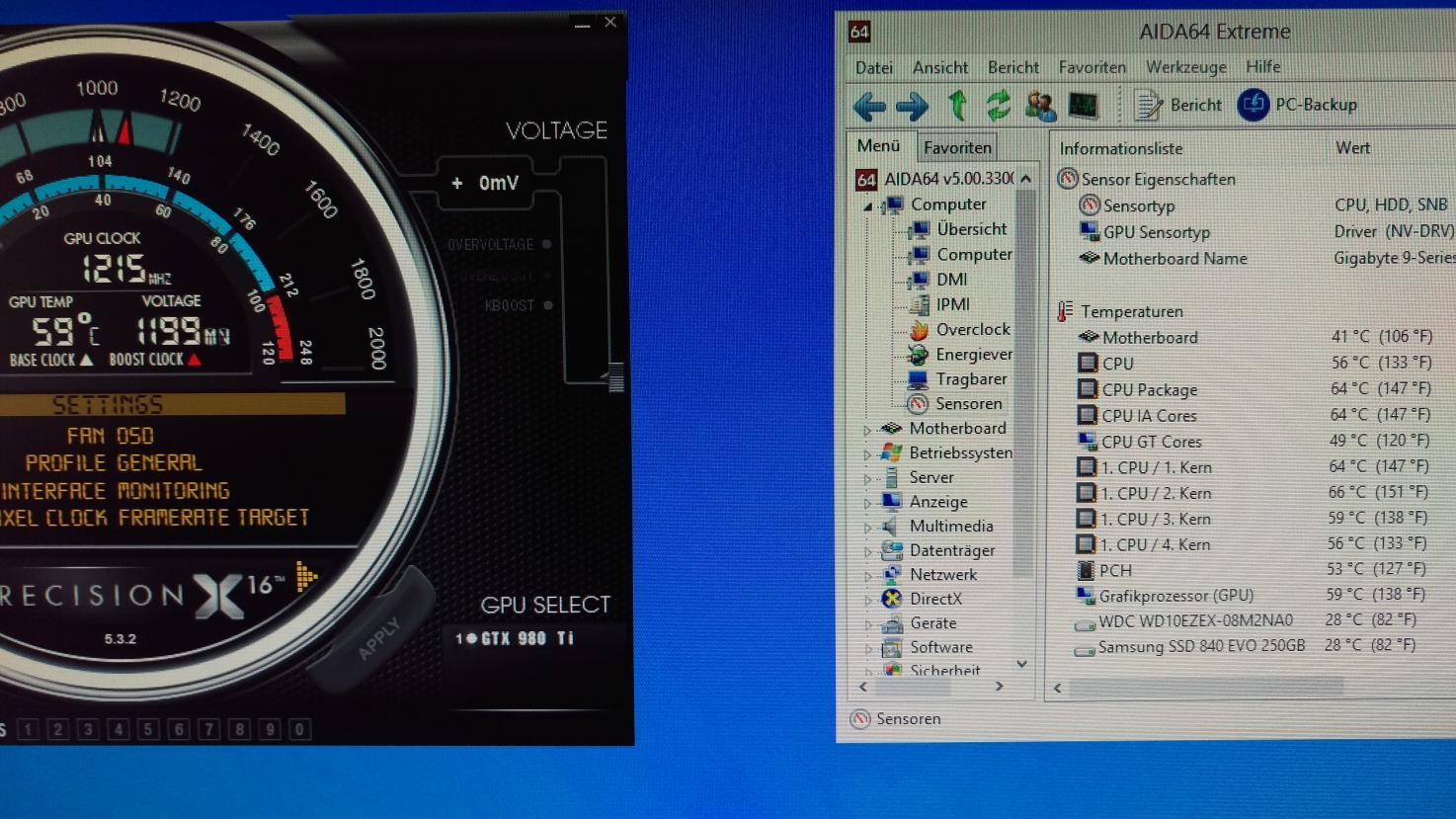The width and height of the screenshot is (1456, 819).
Task: Toggle OVERVOLTAGE in Precision X
Action: (x=499, y=244)
